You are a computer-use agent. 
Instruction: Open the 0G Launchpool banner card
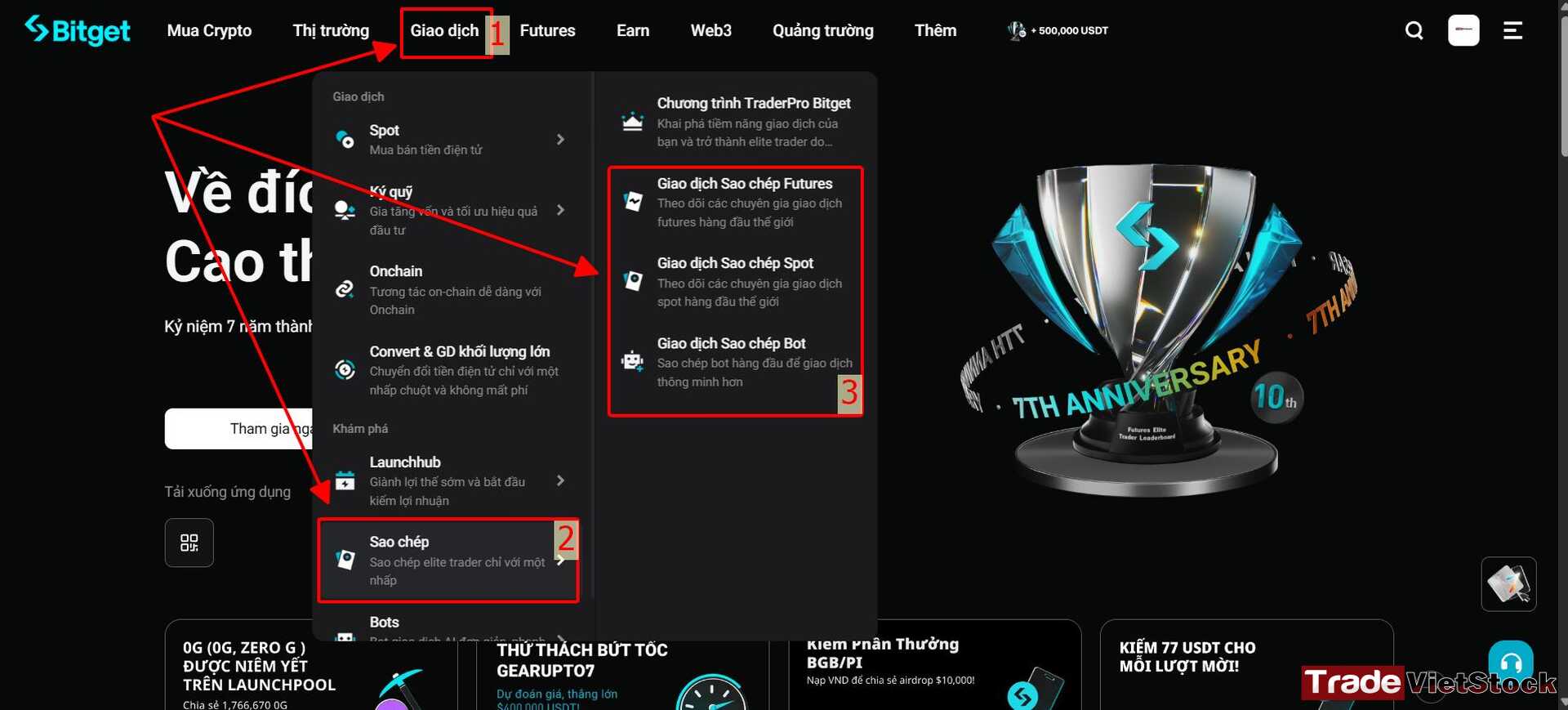pos(310,665)
